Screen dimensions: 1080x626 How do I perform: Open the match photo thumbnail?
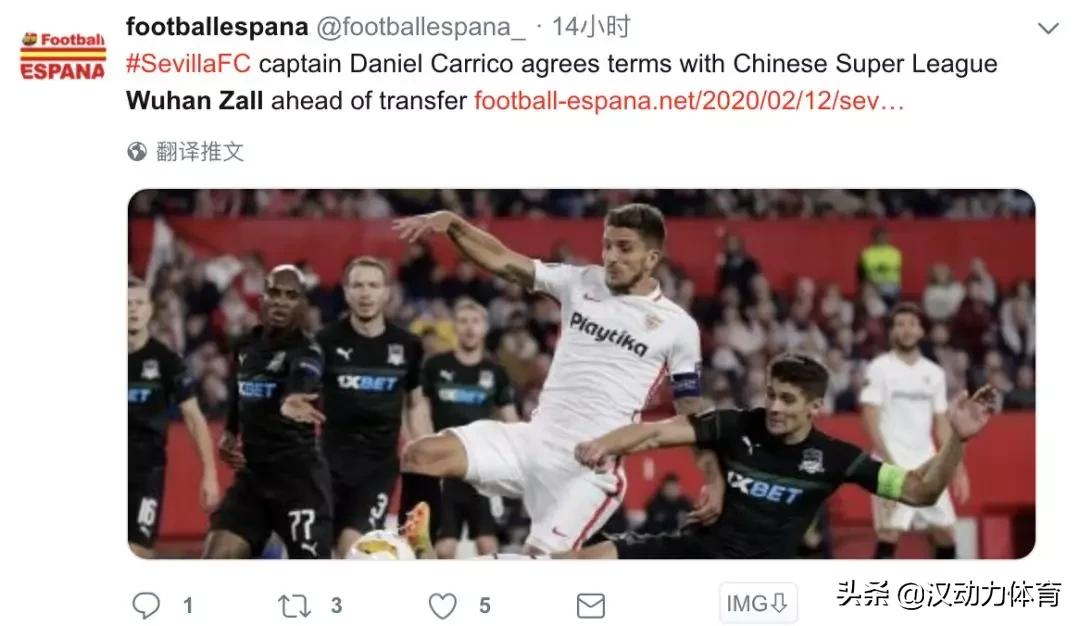pyautogui.click(x=581, y=374)
